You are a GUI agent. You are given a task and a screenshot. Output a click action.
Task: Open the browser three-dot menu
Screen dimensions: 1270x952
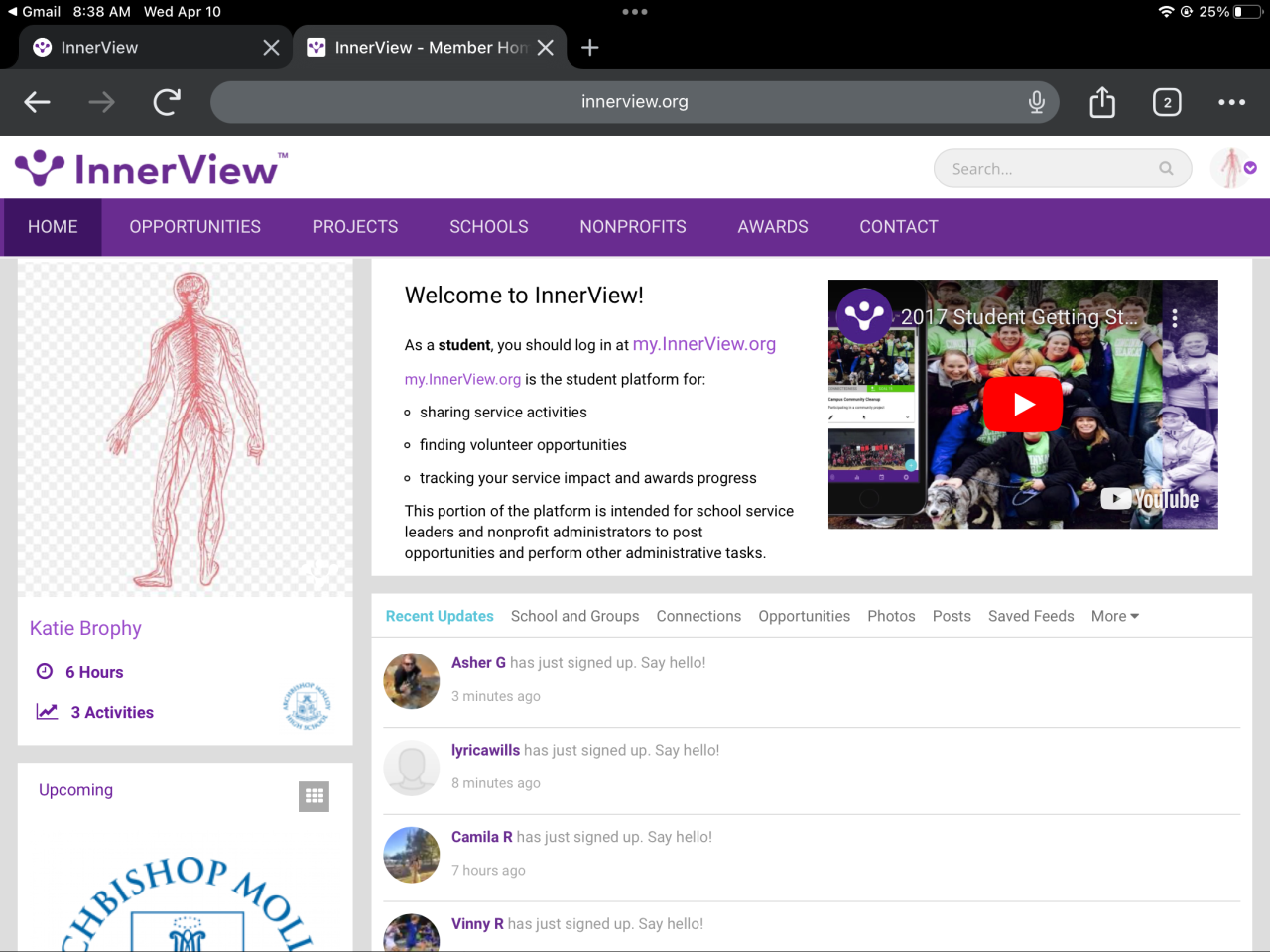[x=1231, y=102]
